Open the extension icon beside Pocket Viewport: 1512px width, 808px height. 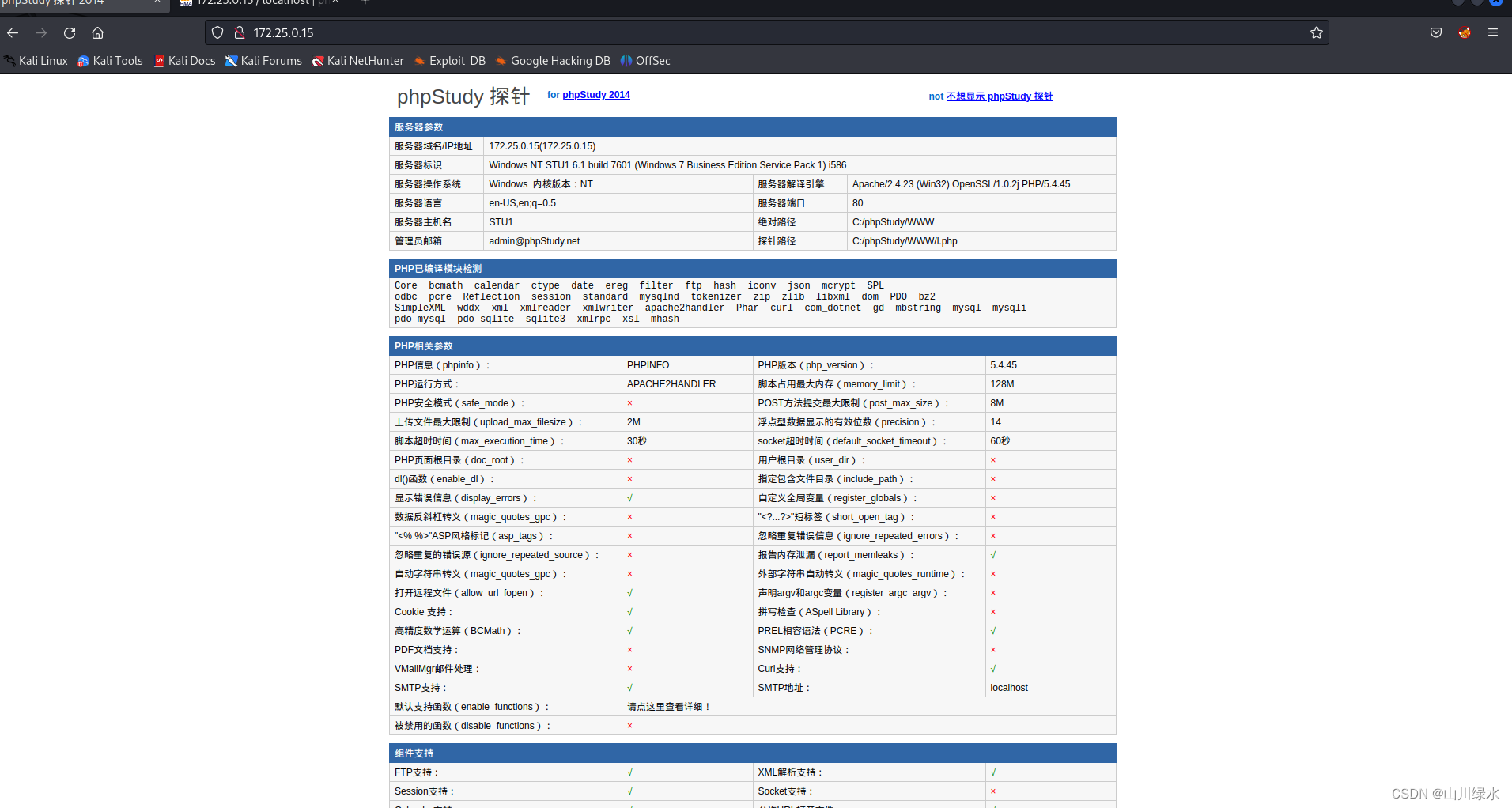pyautogui.click(x=1465, y=33)
